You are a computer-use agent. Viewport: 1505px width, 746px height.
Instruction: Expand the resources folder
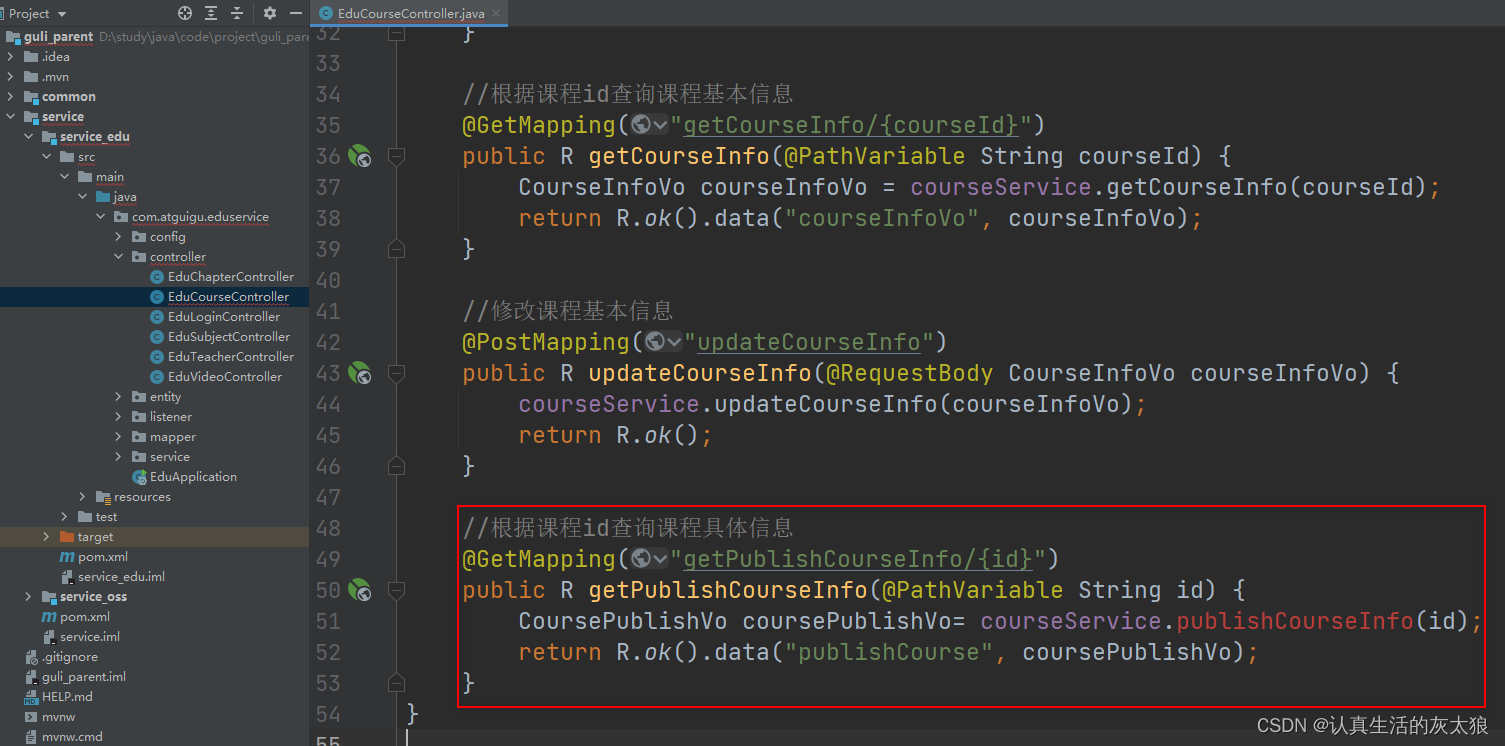83,497
